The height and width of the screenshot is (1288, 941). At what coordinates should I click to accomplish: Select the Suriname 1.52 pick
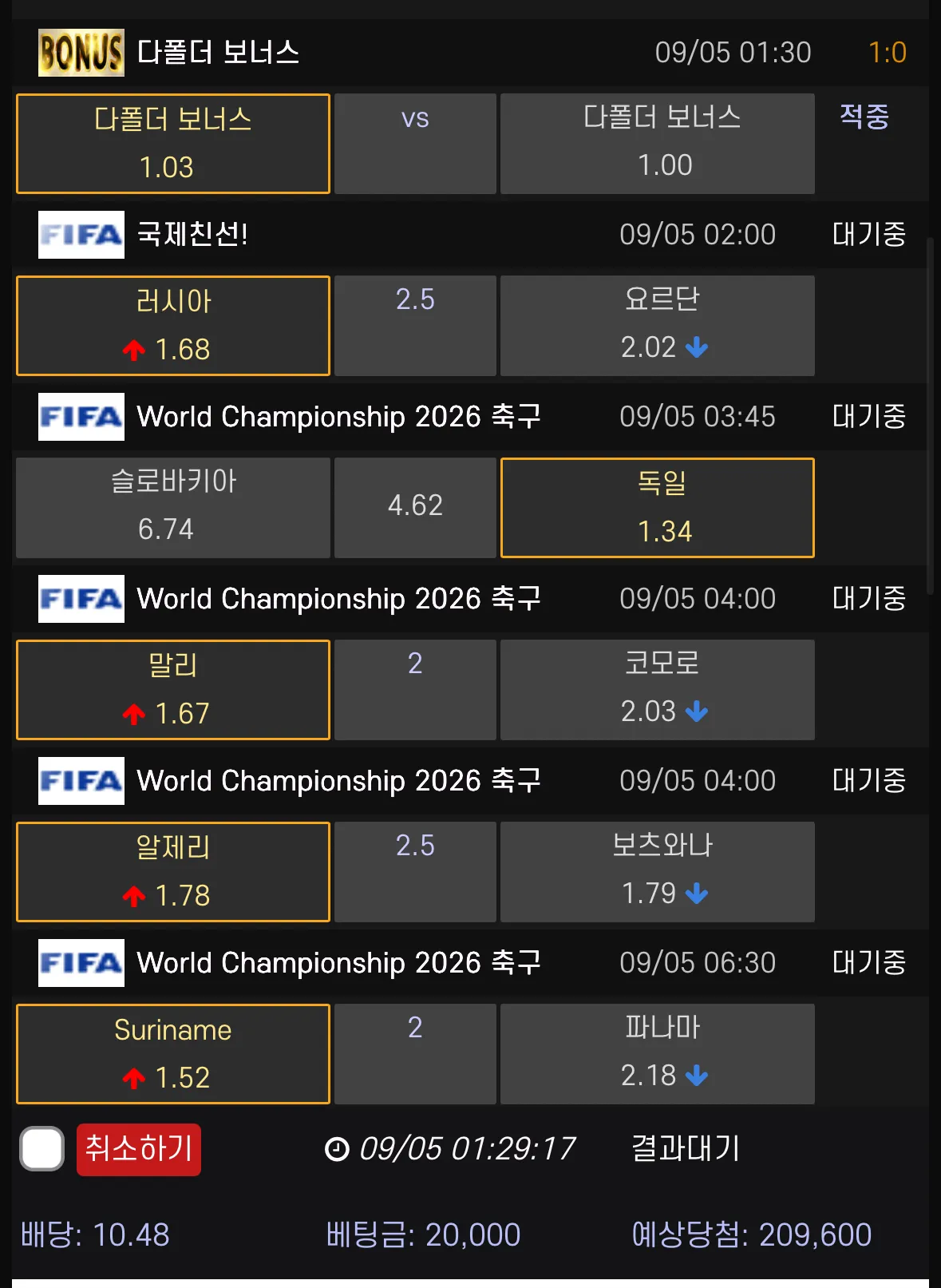click(x=173, y=1053)
